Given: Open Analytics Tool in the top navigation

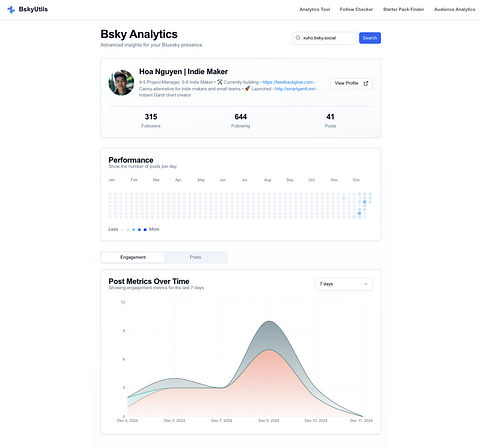Looking at the screenshot, I should click(x=315, y=9).
